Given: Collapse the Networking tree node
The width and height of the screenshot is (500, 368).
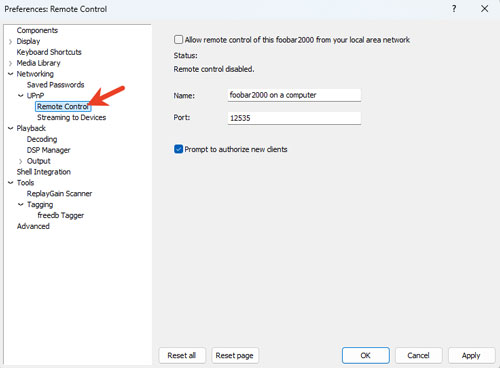Looking at the screenshot, I should click(10, 74).
